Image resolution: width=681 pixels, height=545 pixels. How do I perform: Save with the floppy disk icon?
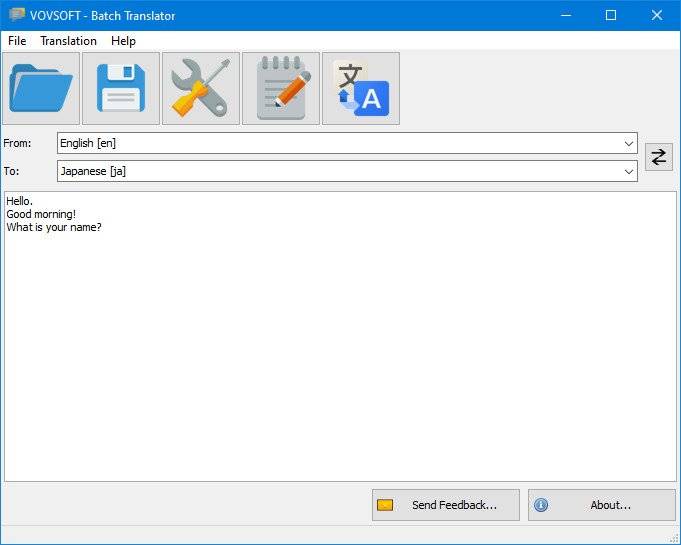point(121,89)
